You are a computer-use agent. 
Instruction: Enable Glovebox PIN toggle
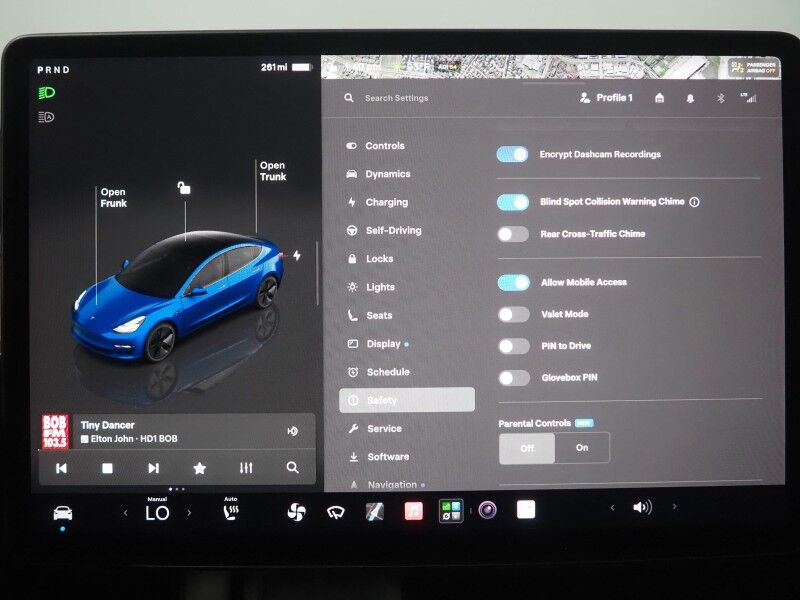(x=514, y=378)
